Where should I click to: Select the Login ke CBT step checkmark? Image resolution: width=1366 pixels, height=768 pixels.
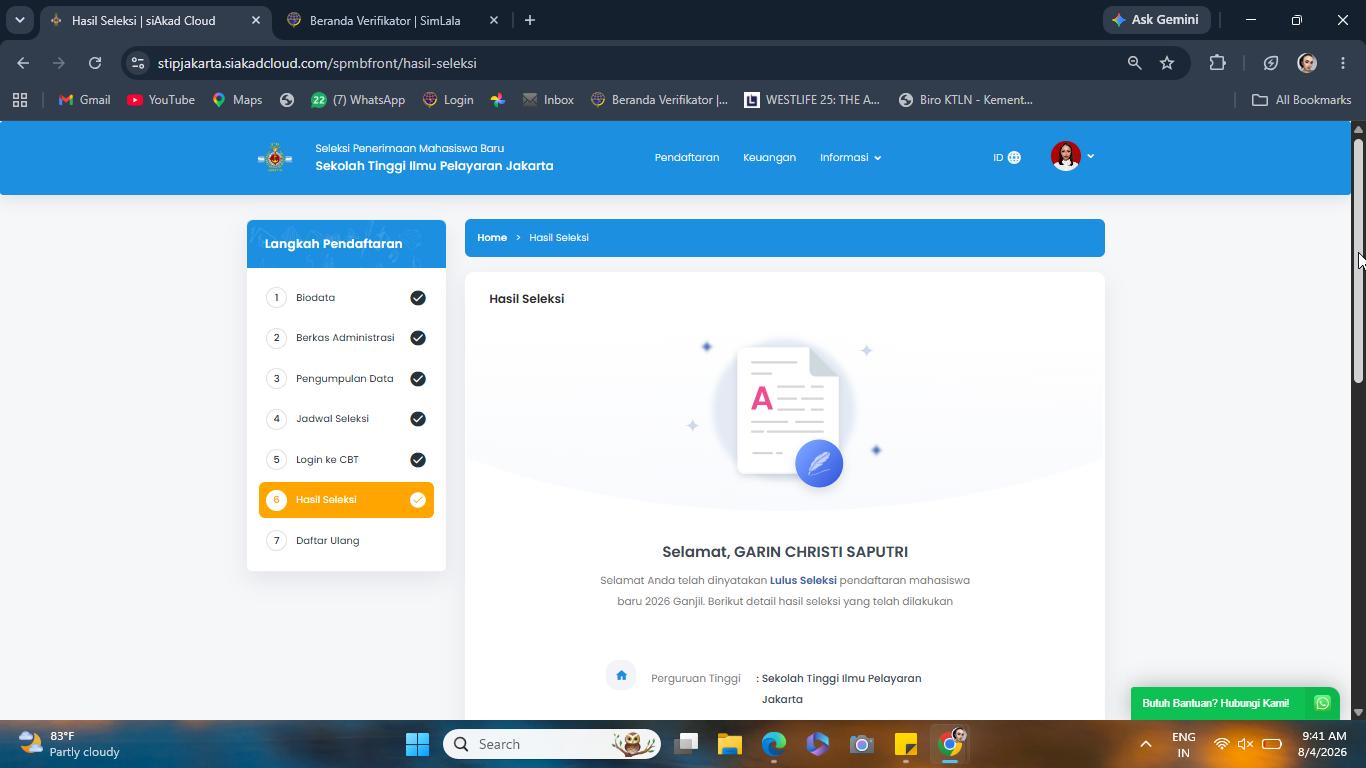point(418,460)
